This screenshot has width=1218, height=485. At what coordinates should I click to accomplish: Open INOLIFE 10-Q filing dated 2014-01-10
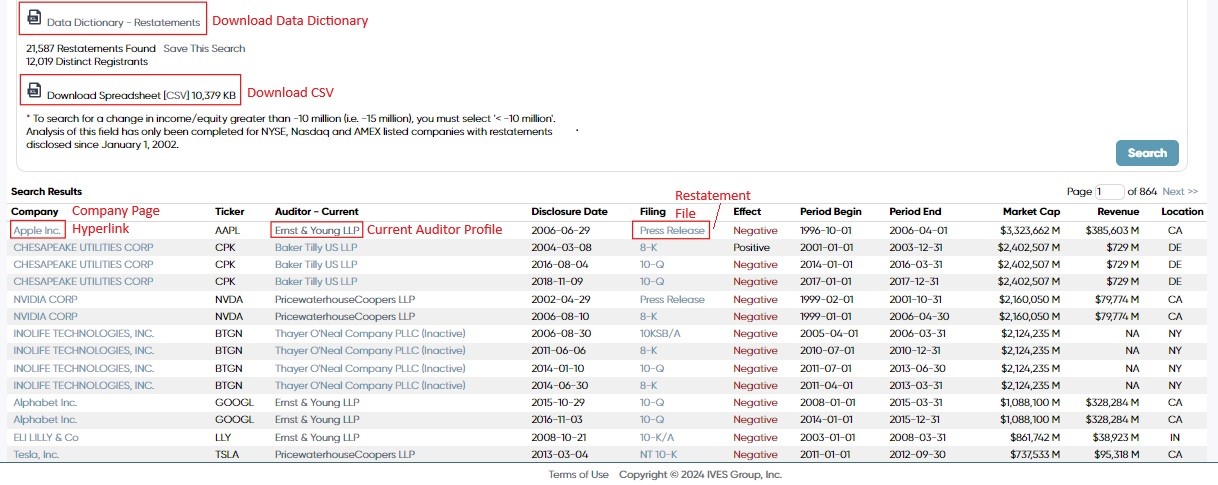652,368
